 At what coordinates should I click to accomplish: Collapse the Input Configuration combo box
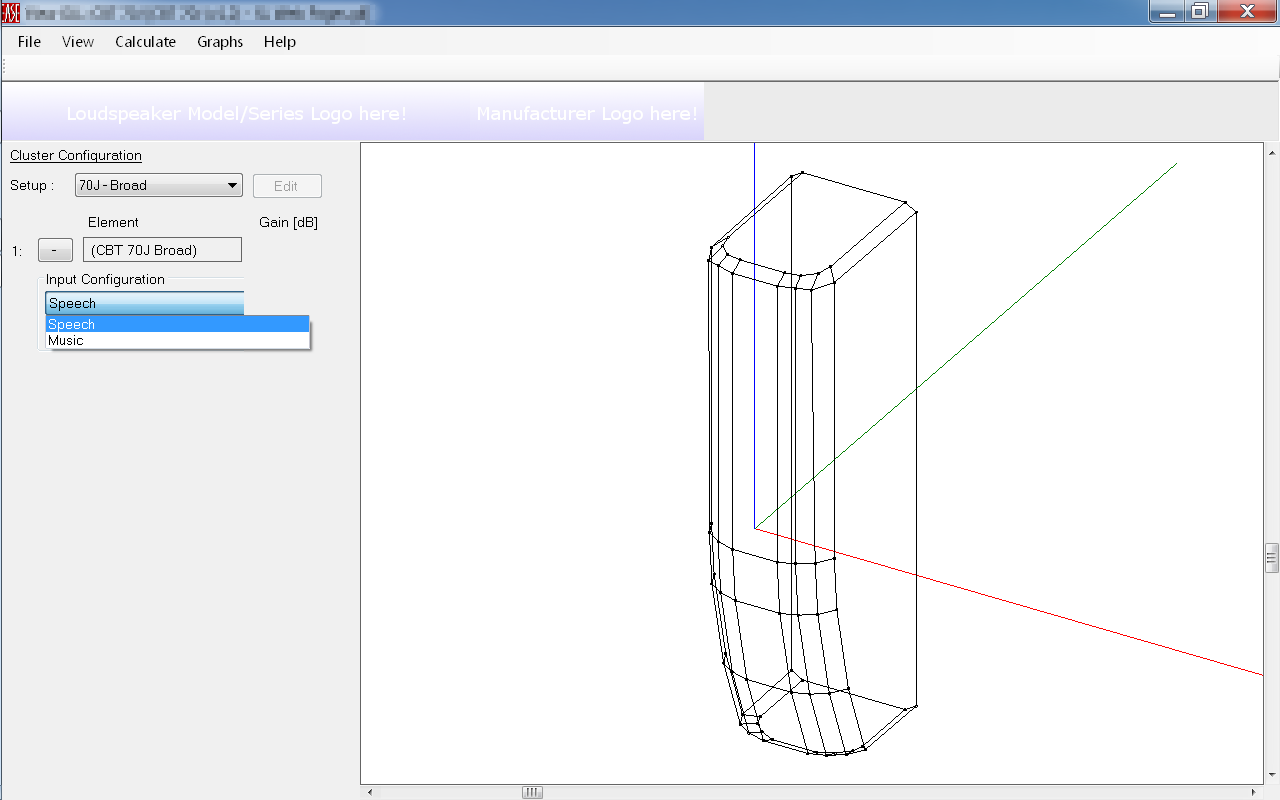tap(144, 303)
